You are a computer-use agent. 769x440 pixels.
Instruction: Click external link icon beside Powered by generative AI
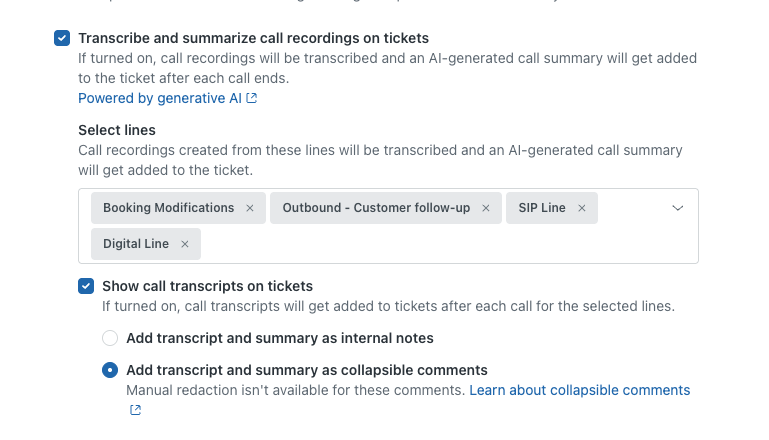252,98
